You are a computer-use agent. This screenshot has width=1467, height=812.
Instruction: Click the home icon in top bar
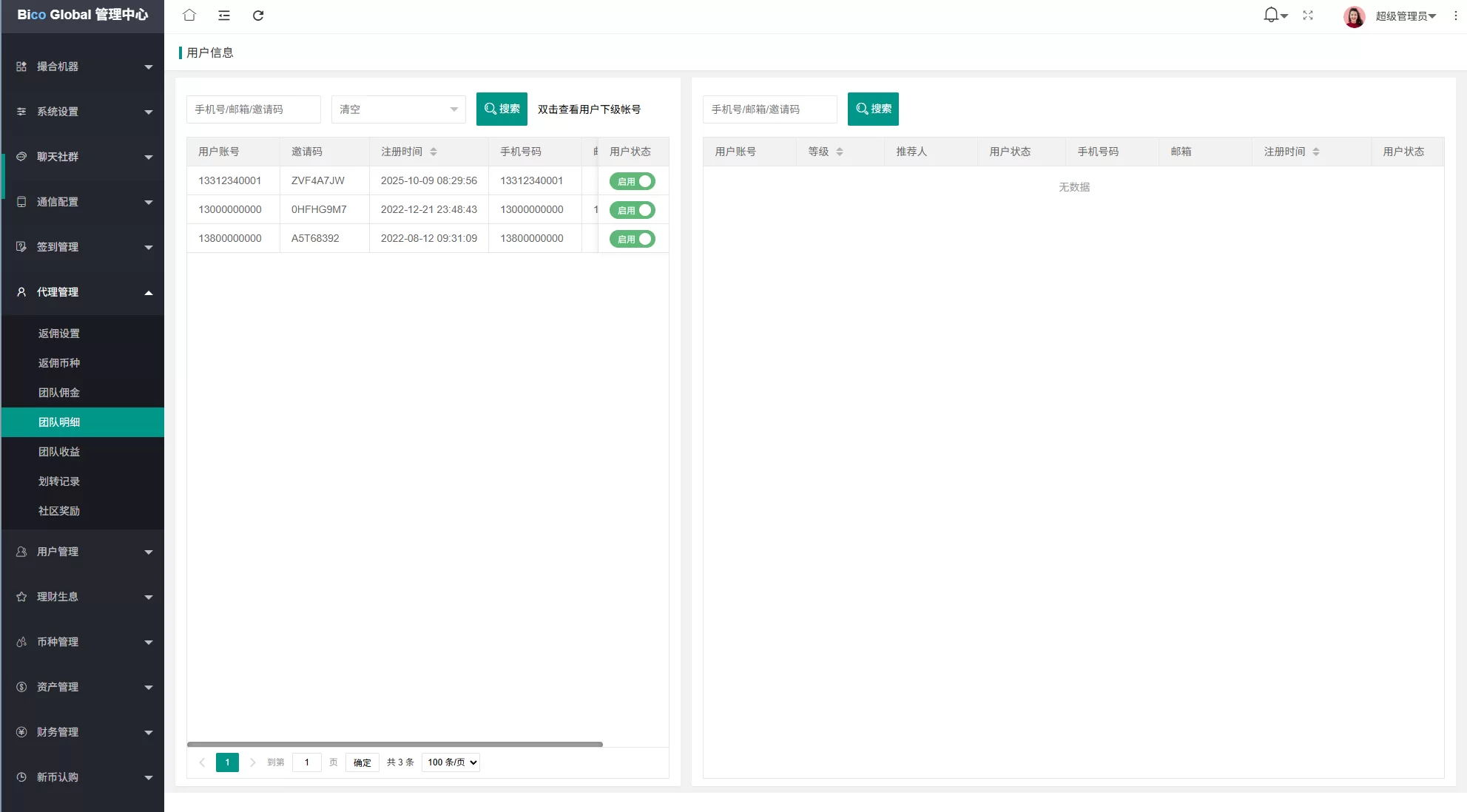click(x=189, y=15)
